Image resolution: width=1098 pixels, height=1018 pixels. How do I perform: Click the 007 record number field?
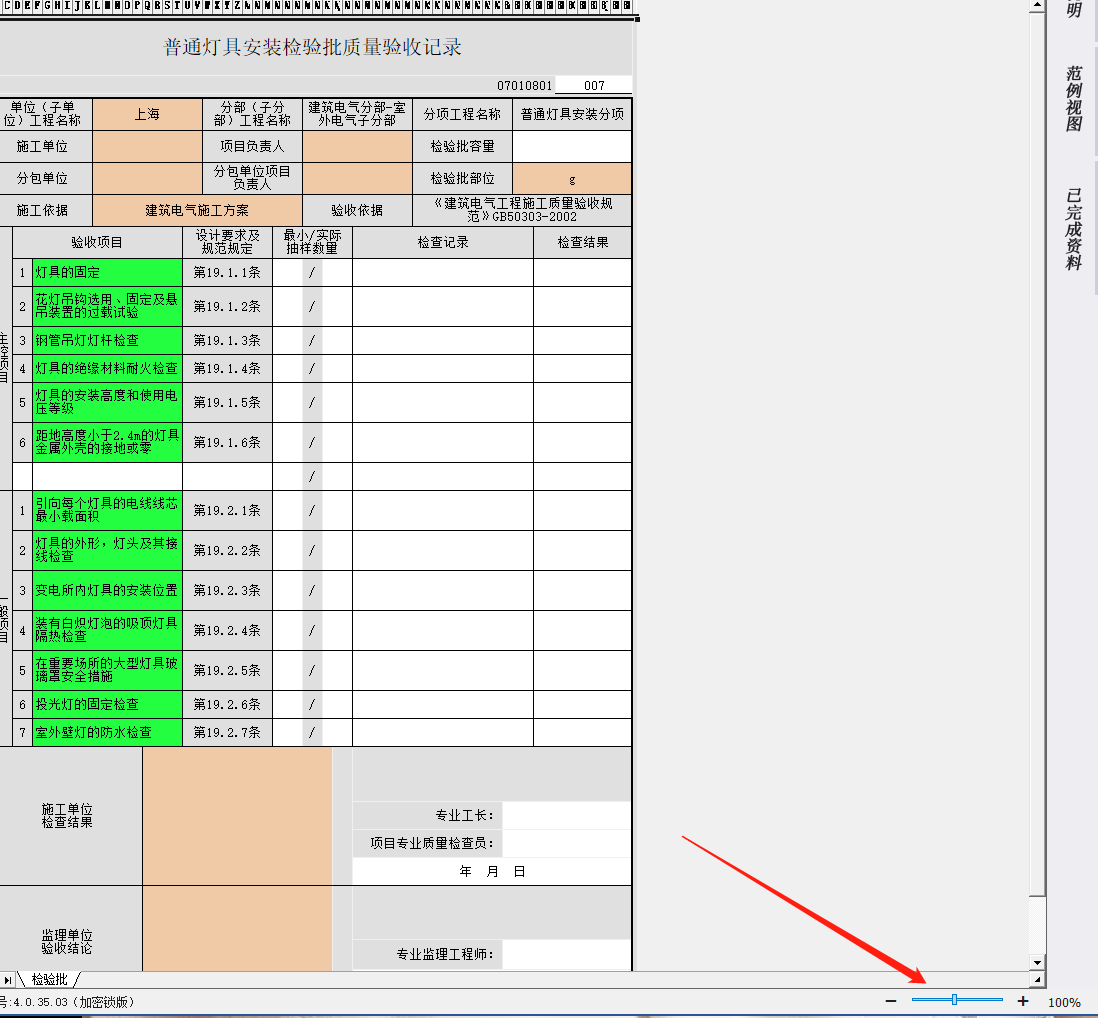tap(594, 85)
